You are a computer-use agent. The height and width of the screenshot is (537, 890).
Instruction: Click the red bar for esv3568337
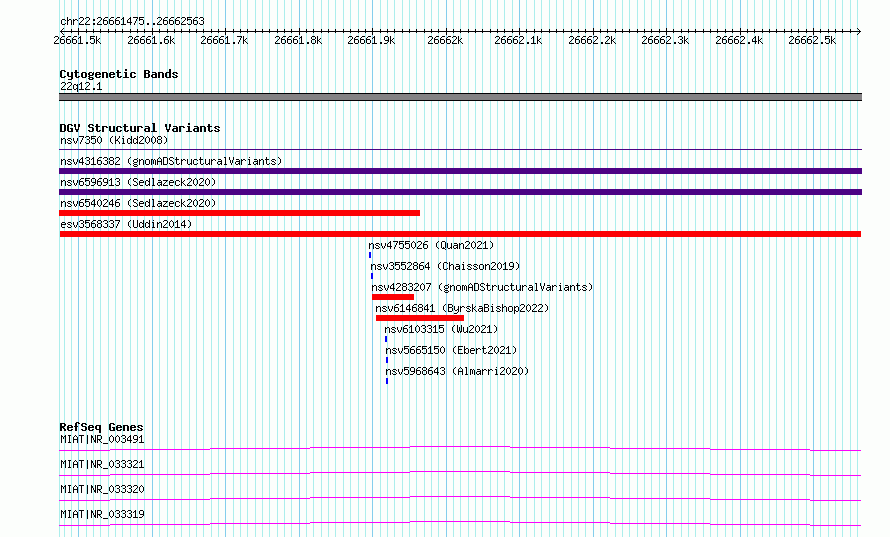point(460,234)
